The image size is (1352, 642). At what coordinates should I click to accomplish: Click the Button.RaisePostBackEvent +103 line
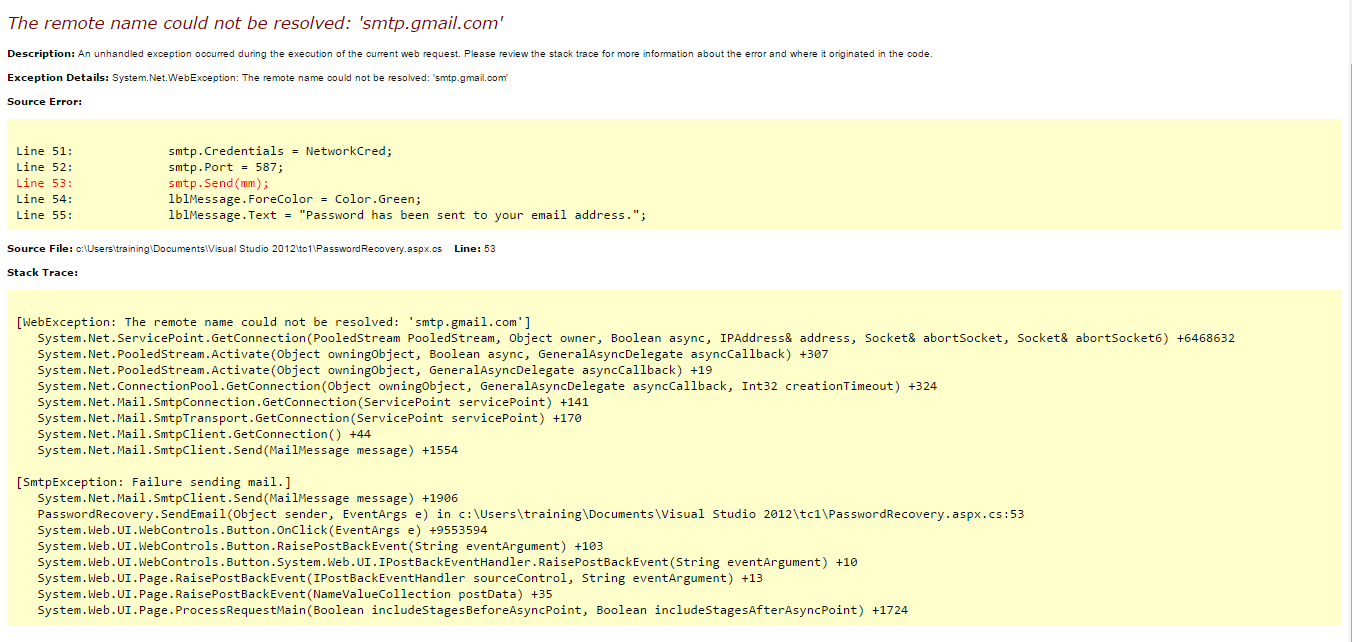pos(320,546)
